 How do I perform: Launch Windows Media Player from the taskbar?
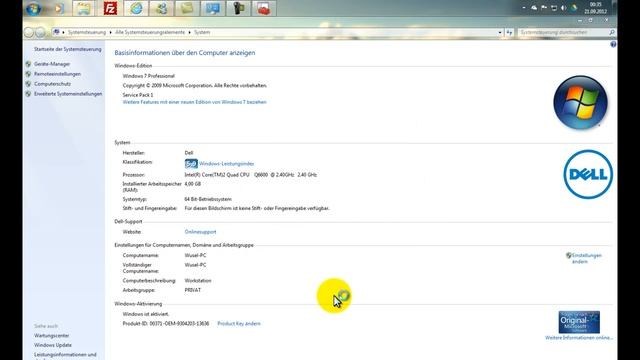[x=59, y=9]
